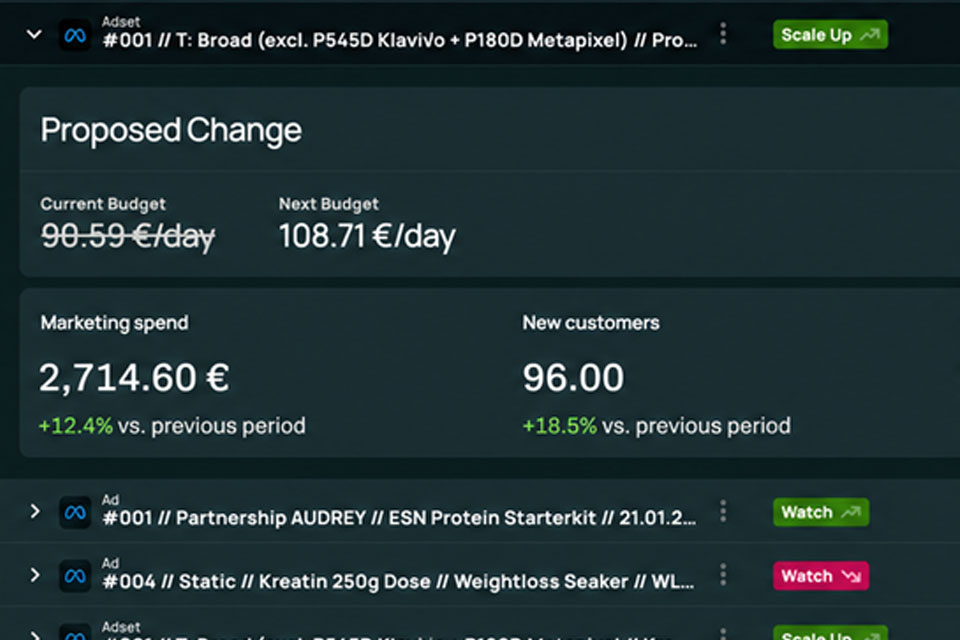Viewport: 960px width, 640px height.
Task: Open three-dot menu for Kreatin ad
Action: point(723,575)
